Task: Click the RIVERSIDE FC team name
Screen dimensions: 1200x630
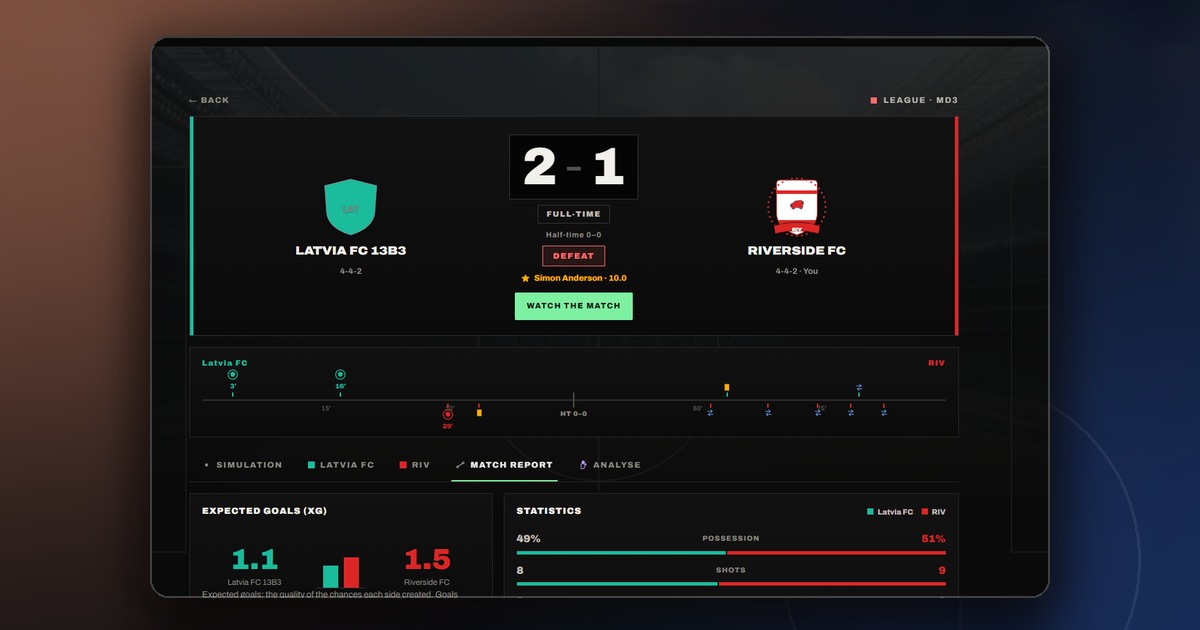Action: coord(797,251)
